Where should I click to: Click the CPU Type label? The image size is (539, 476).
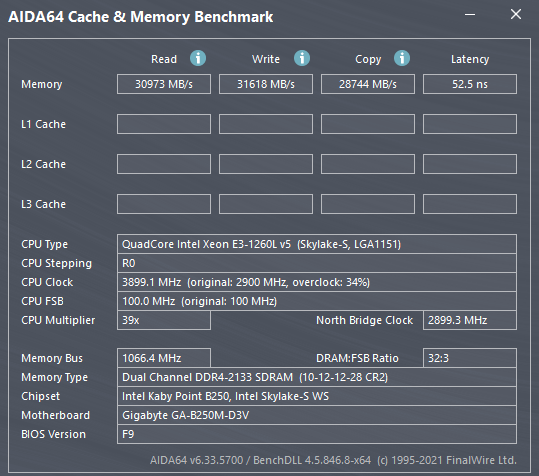(x=45, y=244)
